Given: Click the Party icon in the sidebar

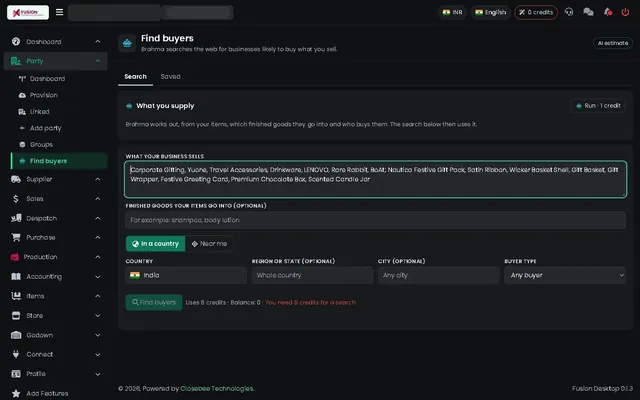Looking at the screenshot, I should [x=16, y=61].
